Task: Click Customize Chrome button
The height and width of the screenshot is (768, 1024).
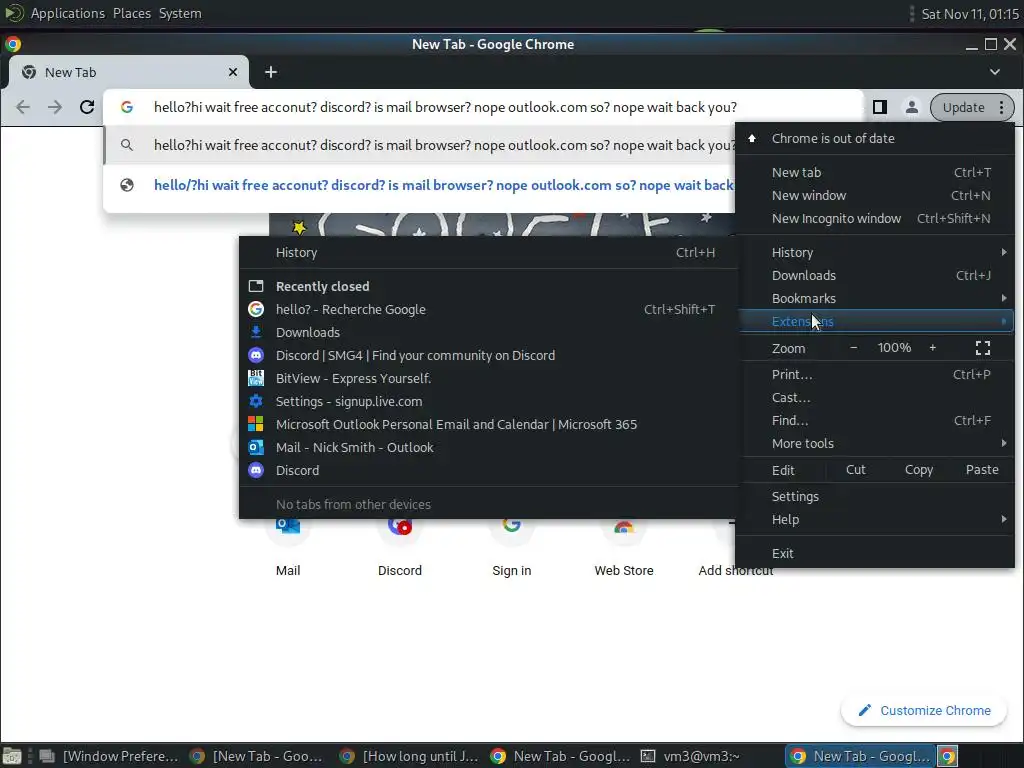Action: pyautogui.click(x=924, y=711)
